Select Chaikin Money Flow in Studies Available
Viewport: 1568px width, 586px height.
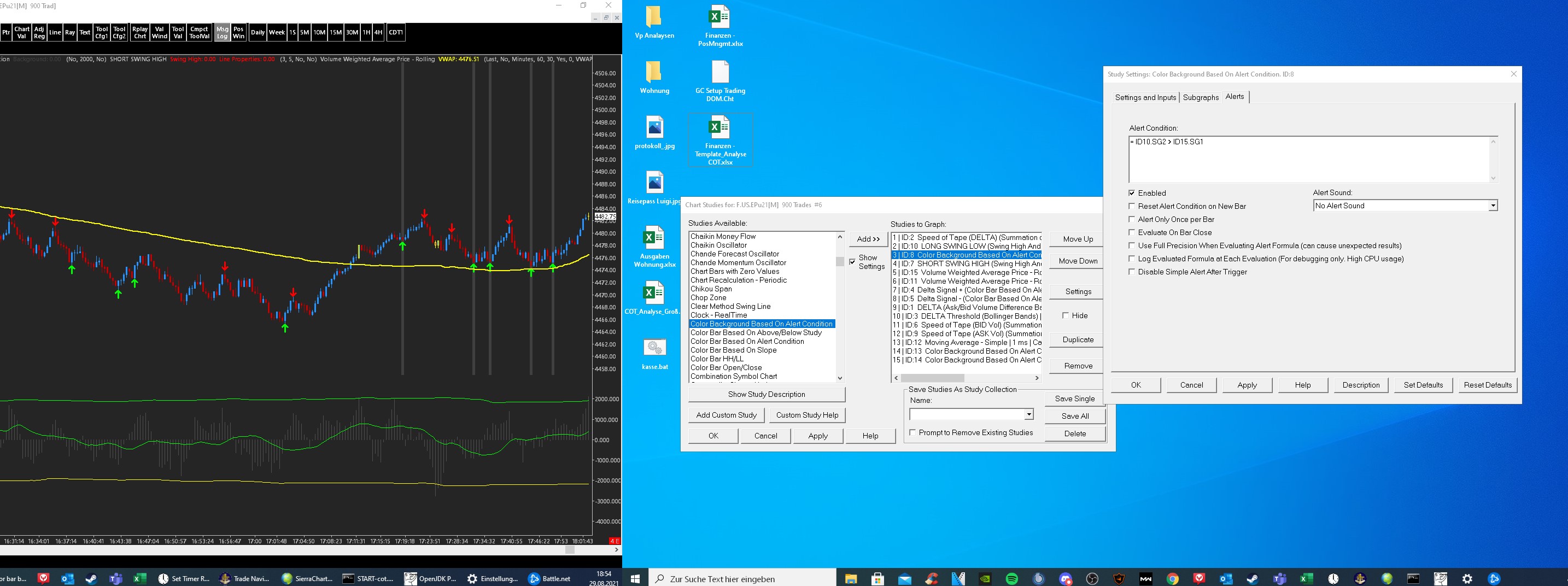pyautogui.click(x=723, y=237)
